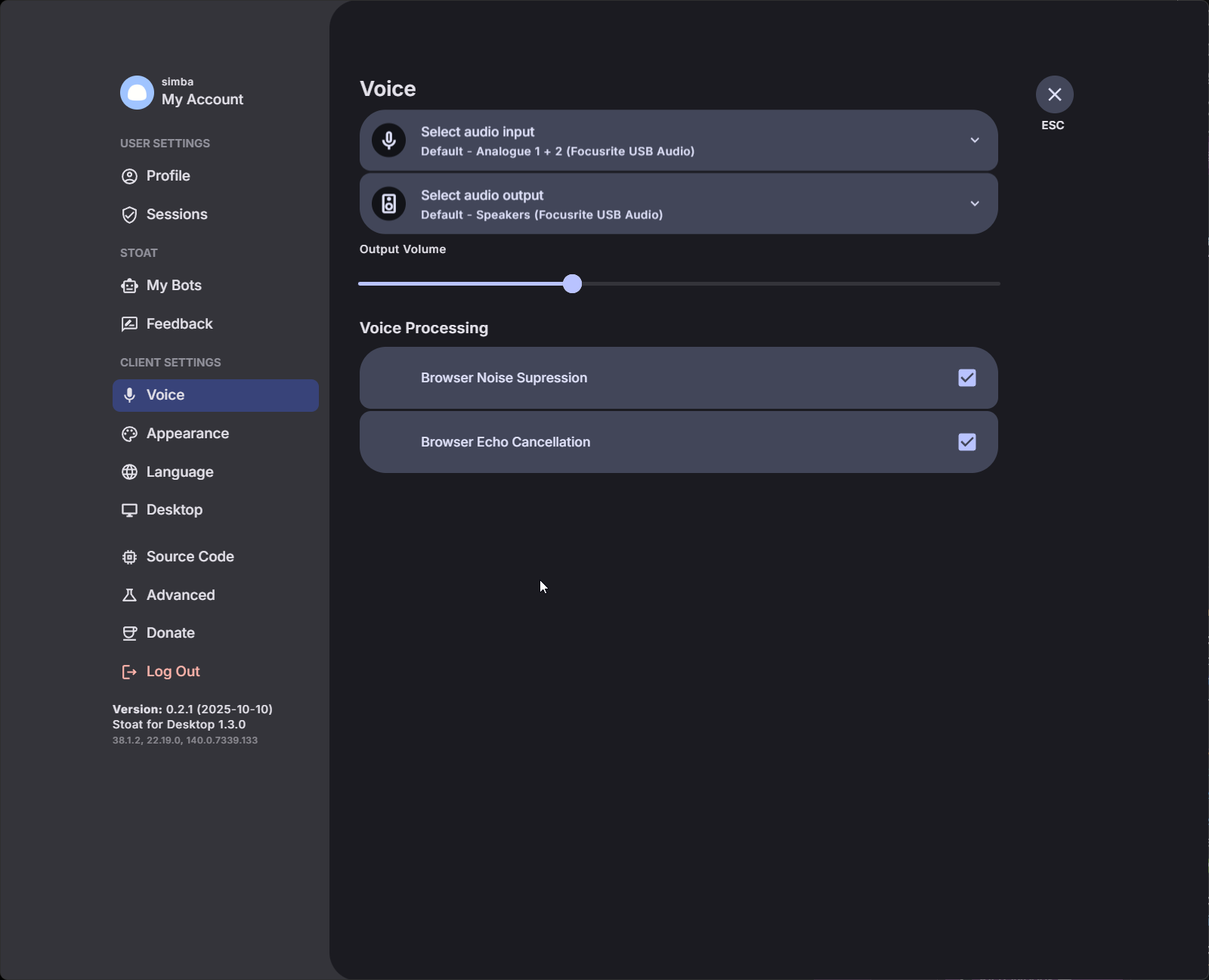The height and width of the screenshot is (980, 1209).
Task: Disable Browser Noise Supression checkbox
Action: coord(967,378)
